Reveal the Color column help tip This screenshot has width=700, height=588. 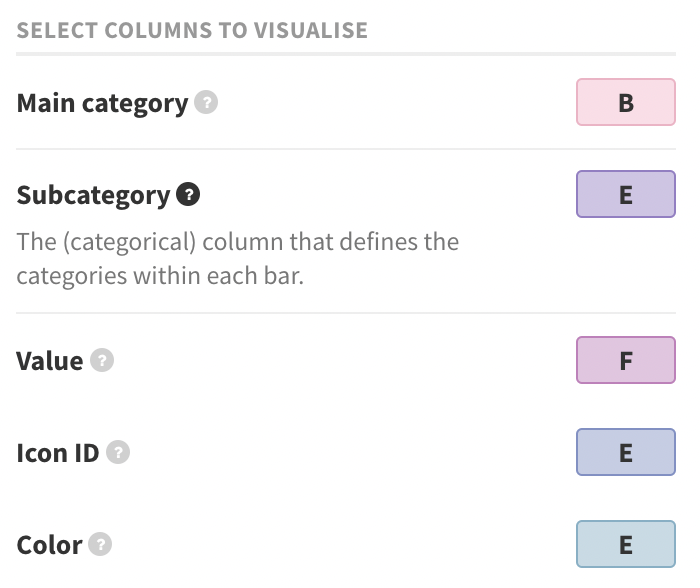tap(100, 544)
